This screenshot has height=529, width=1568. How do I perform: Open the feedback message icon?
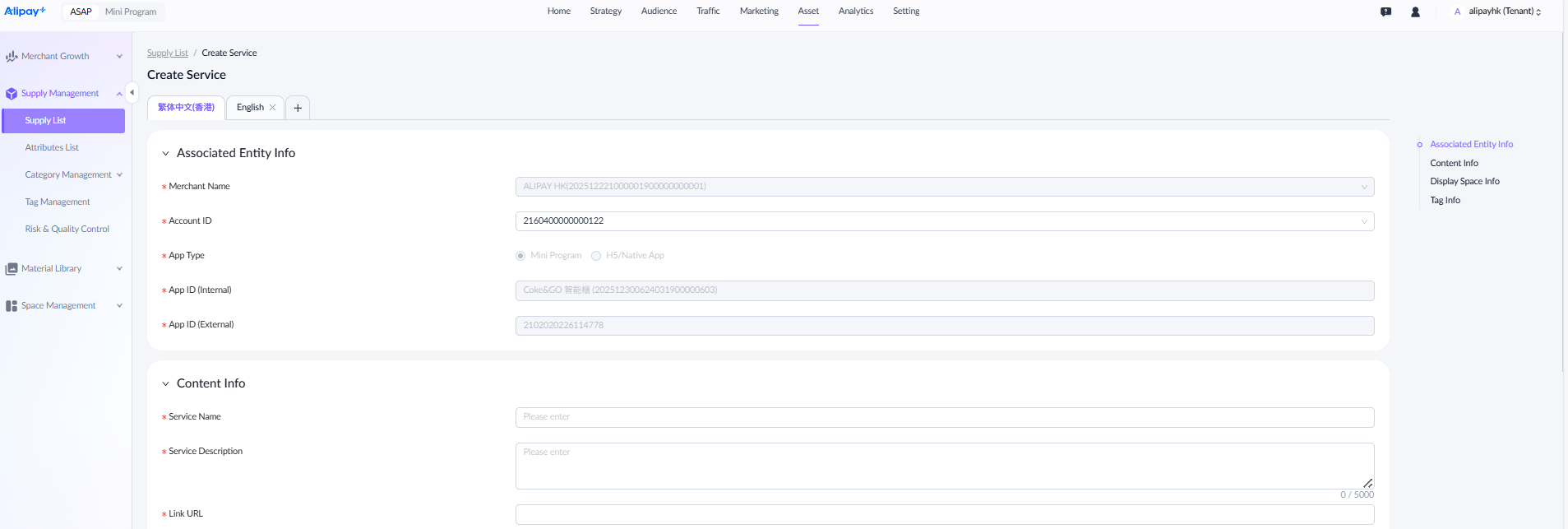(x=1385, y=12)
